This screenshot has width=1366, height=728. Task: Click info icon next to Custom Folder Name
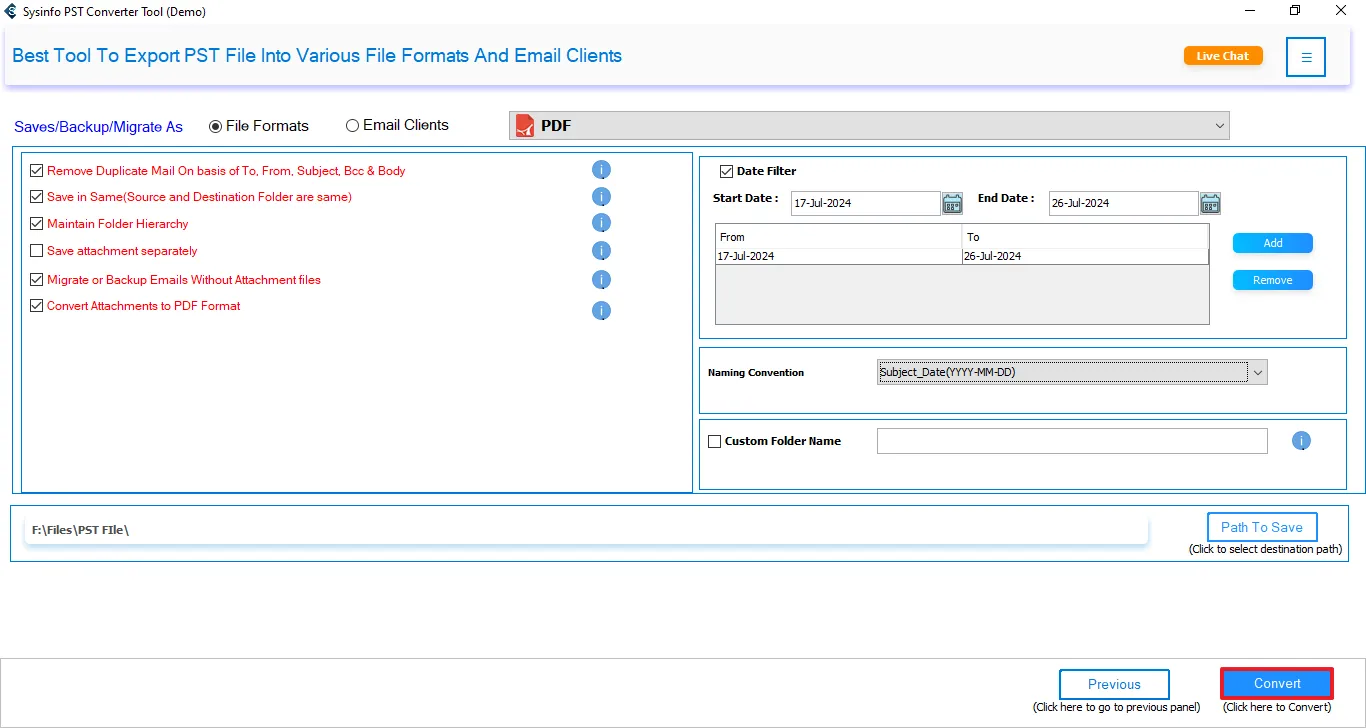pyautogui.click(x=1301, y=441)
